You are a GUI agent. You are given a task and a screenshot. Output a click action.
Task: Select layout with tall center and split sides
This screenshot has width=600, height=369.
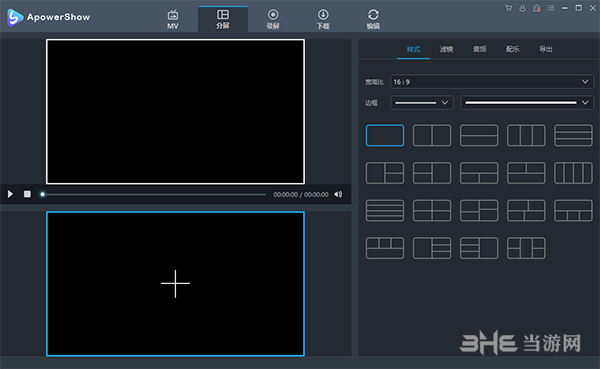pos(526,248)
